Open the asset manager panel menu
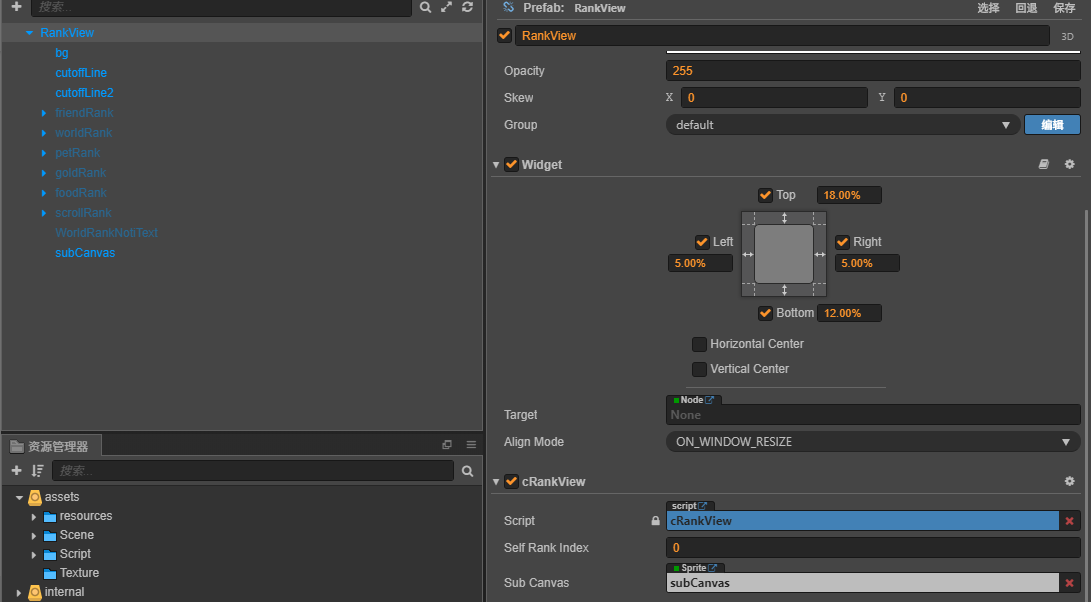 [x=471, y=445]
